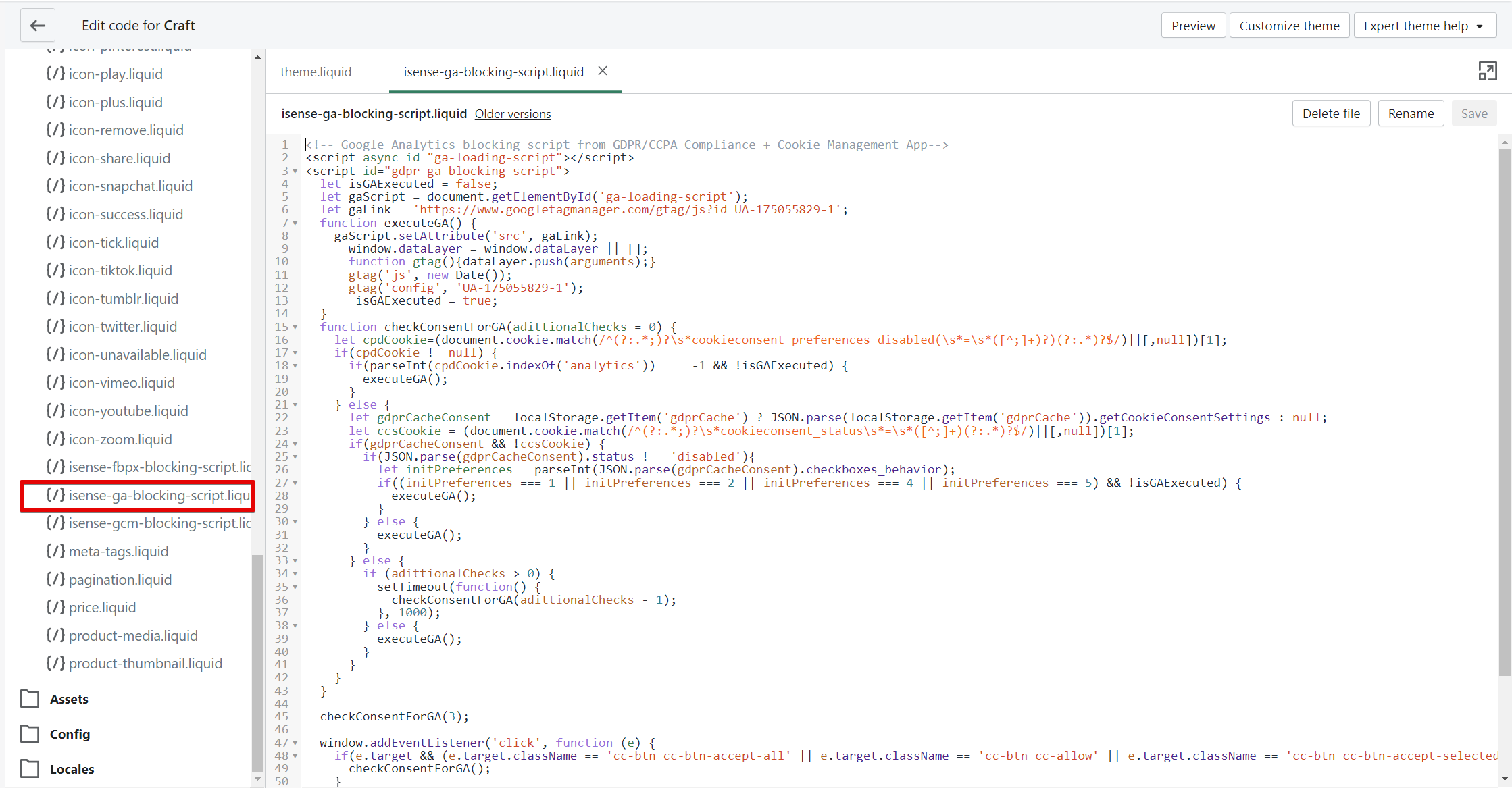This screenshot has width=1512, height=788.
Task: Collapse code fold at line 47
Action: coord(295,743)
